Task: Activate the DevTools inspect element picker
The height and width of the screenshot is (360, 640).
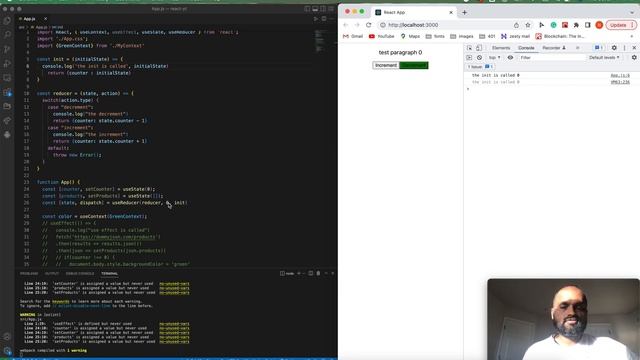Action: click(469, 48)
